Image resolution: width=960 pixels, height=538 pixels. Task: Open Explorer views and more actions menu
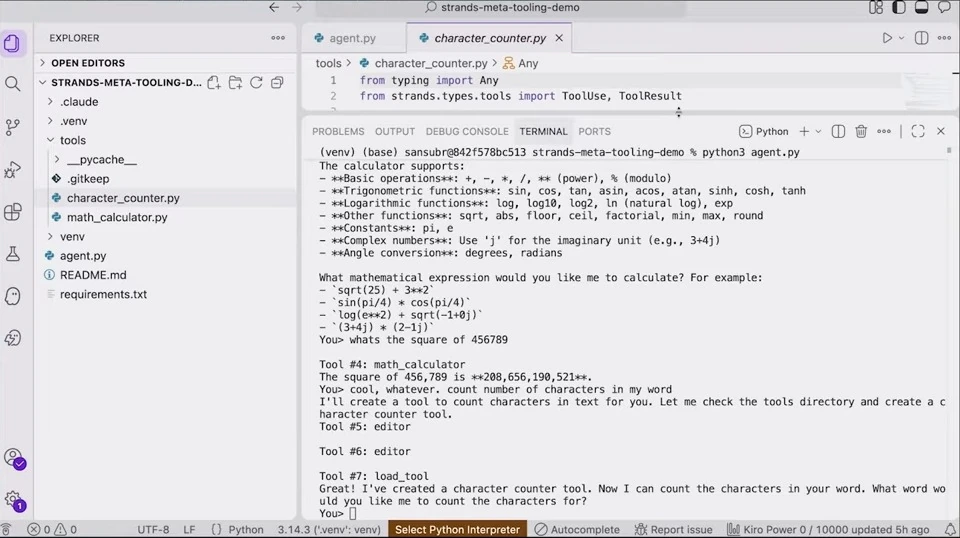pos(278,38)
